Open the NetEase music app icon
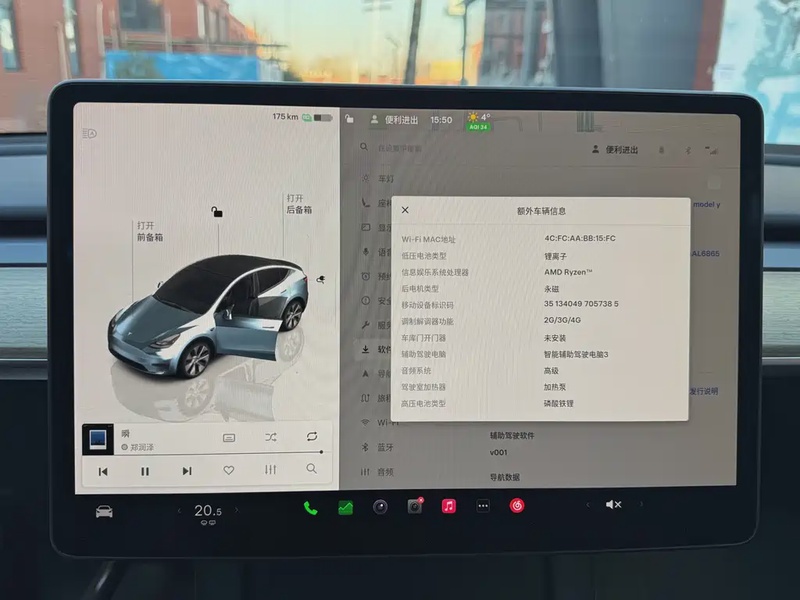This screenshot has height=600, width=800. [517, 506]
